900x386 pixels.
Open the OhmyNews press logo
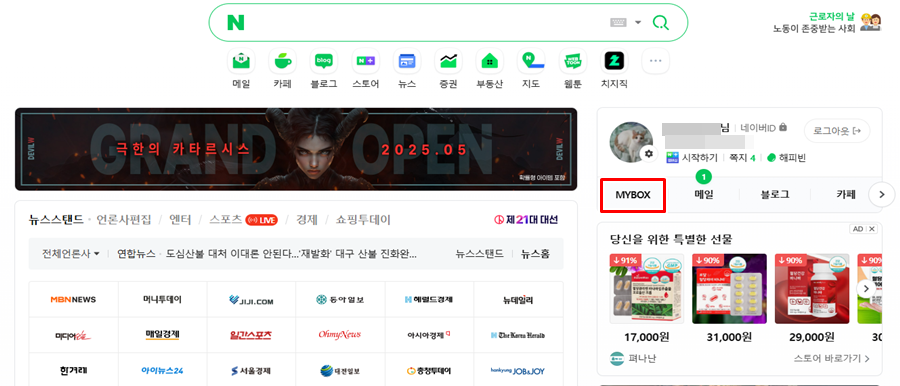point(340,335)
